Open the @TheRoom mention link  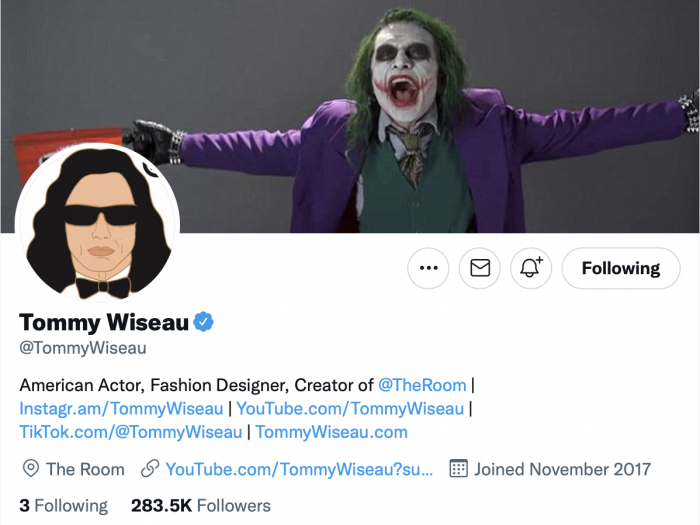tap(423, 385)
